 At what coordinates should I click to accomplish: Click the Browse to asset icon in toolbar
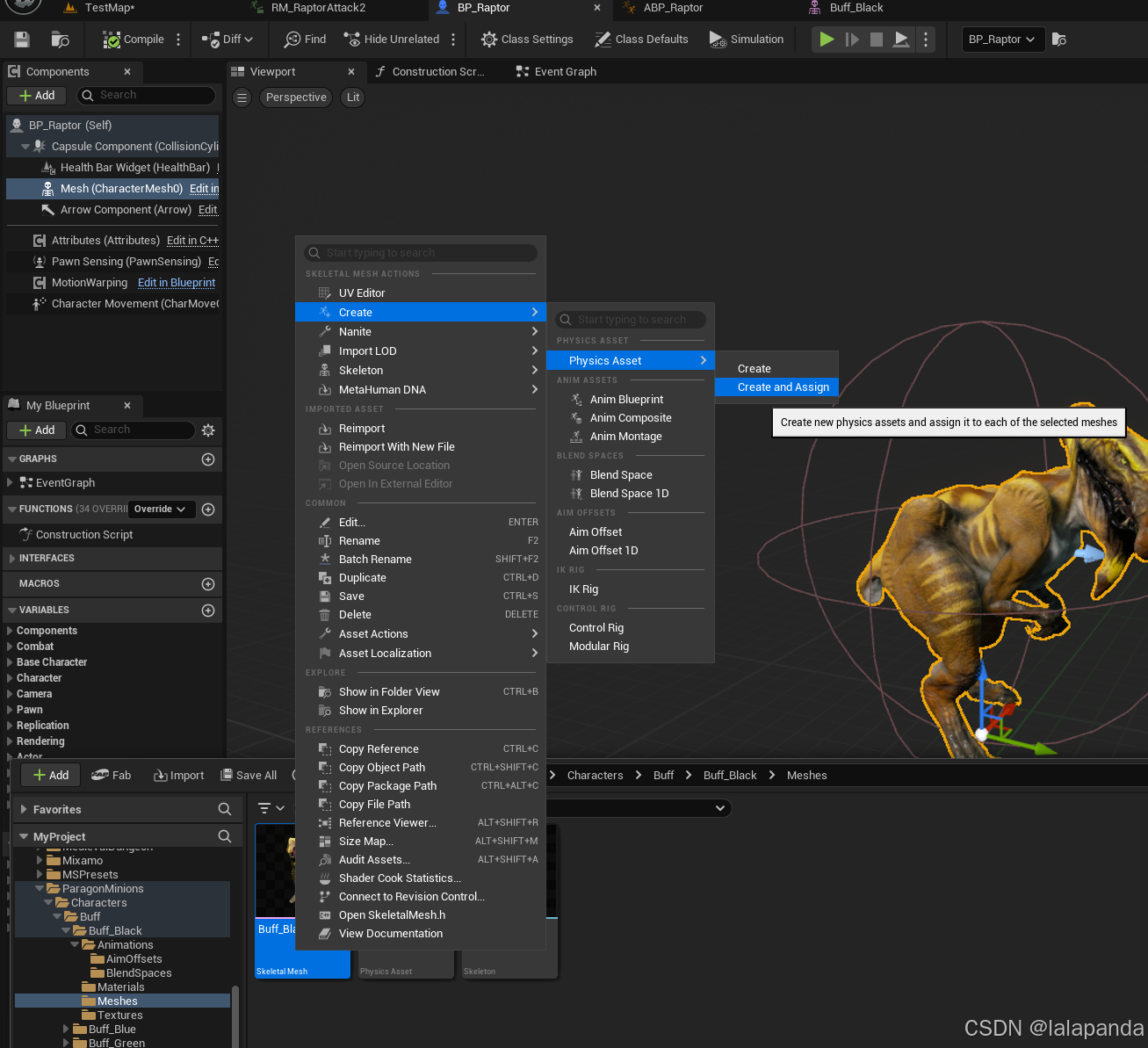point(60,40)
